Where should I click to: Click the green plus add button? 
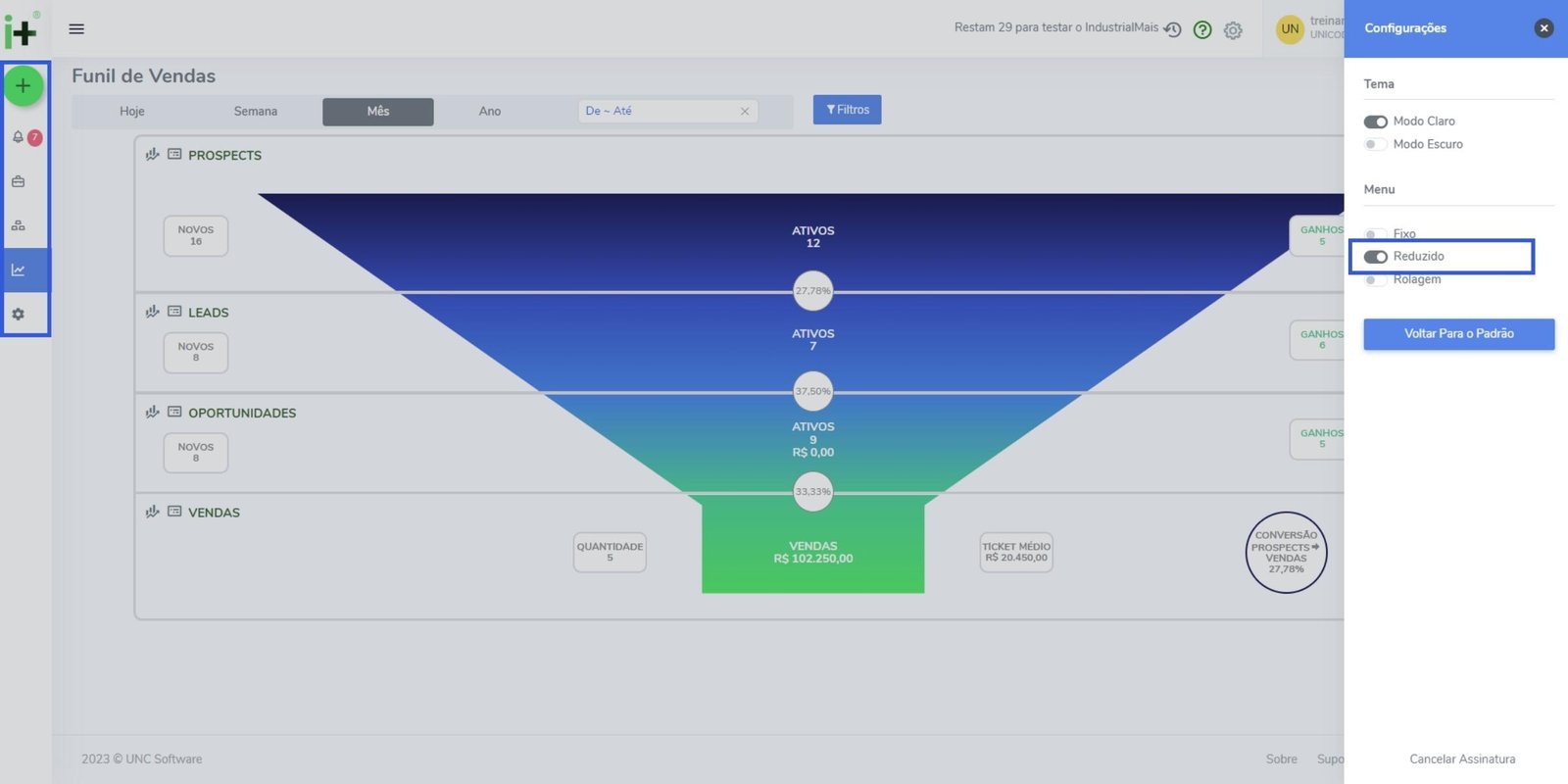[x=24, y=86]
